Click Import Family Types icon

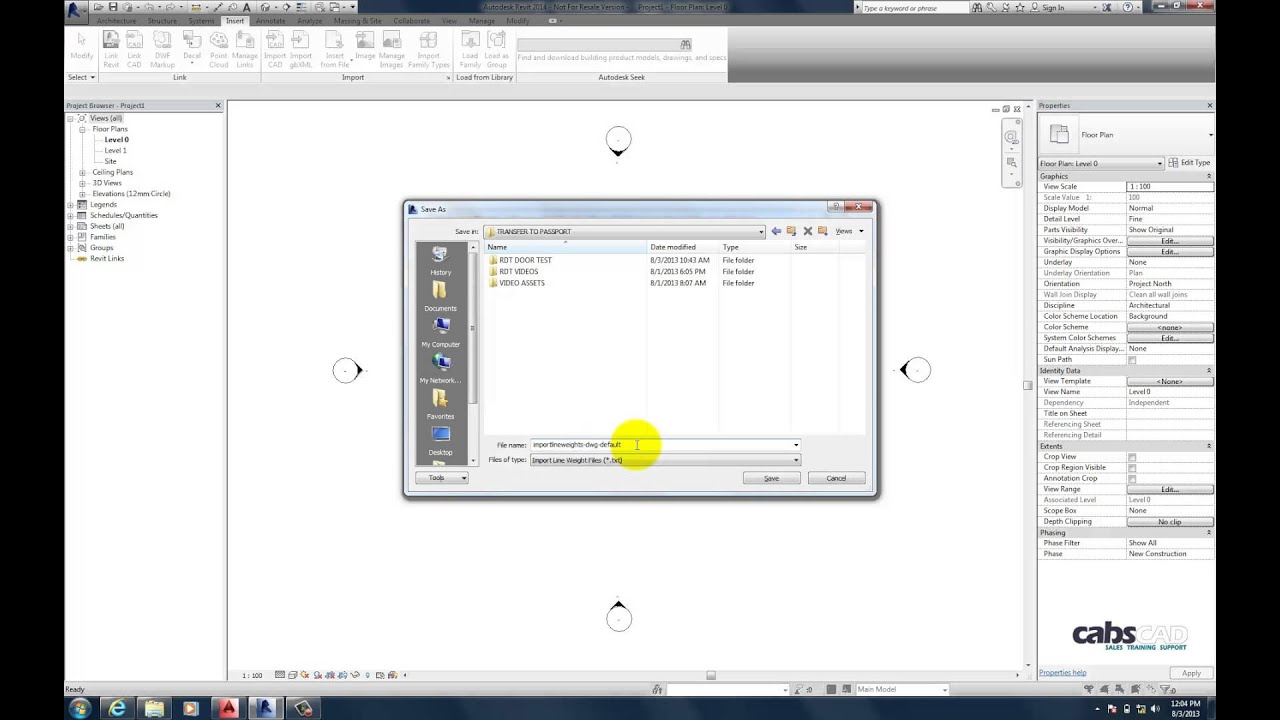coord(428,48)
